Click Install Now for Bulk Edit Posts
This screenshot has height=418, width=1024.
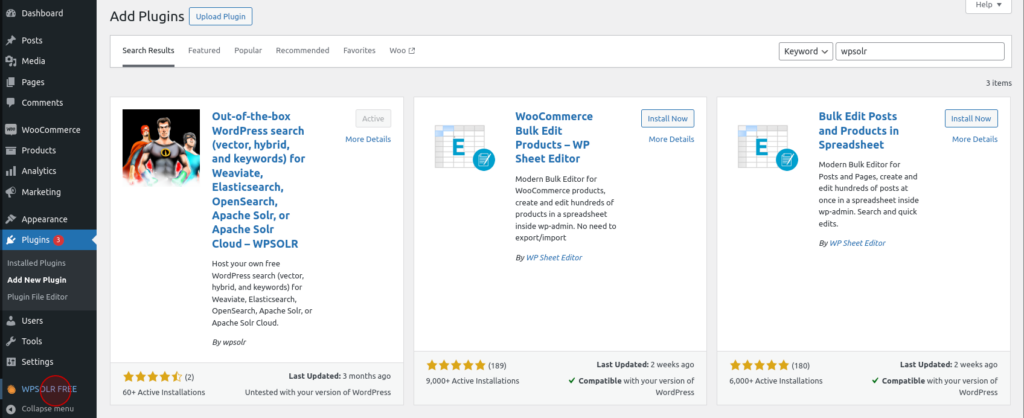971,118
